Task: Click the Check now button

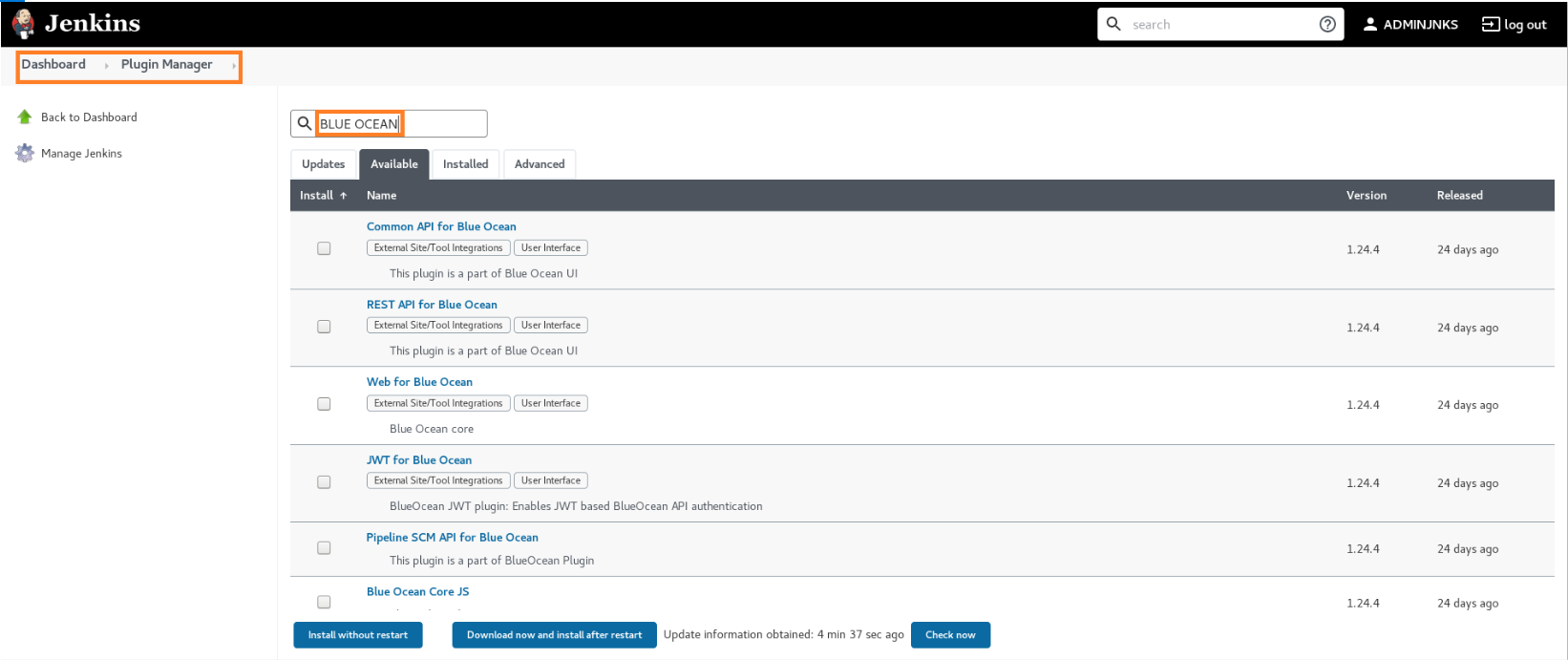Action: click(950, 635)
